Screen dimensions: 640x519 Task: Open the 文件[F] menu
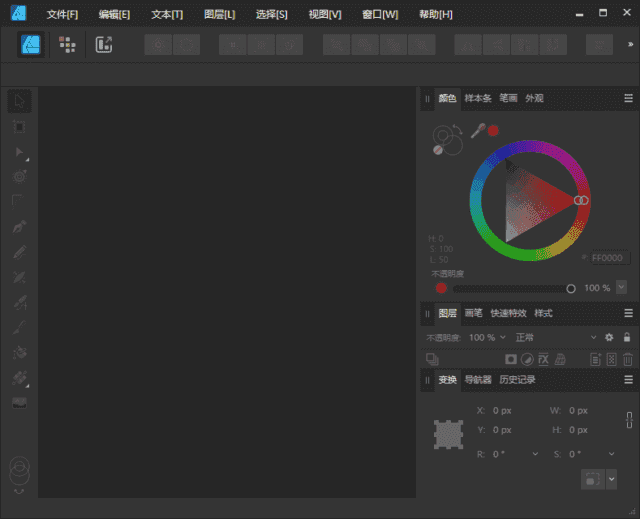62,14
